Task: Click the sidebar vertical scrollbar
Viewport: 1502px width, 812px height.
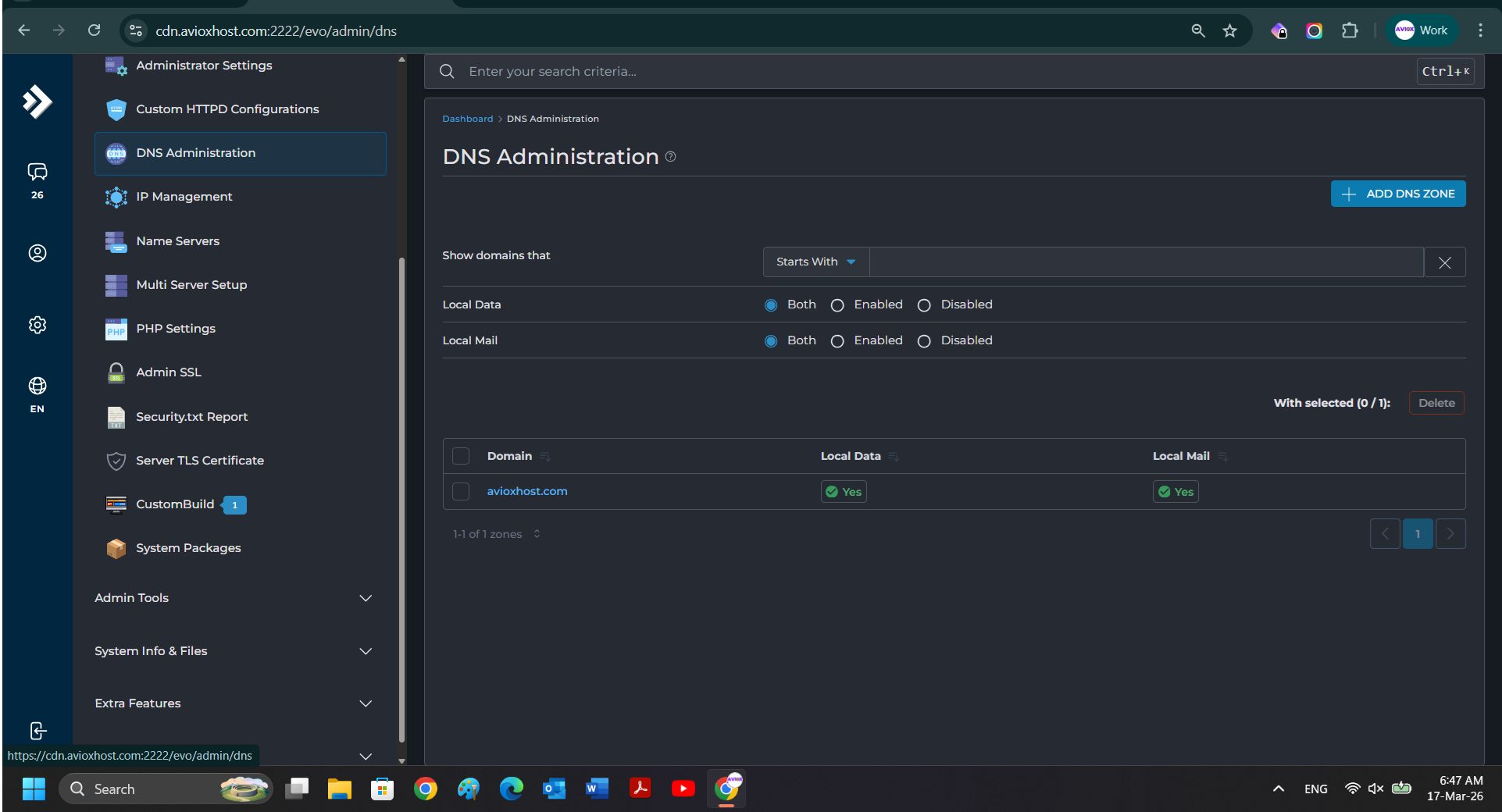Action: [401, 500]
